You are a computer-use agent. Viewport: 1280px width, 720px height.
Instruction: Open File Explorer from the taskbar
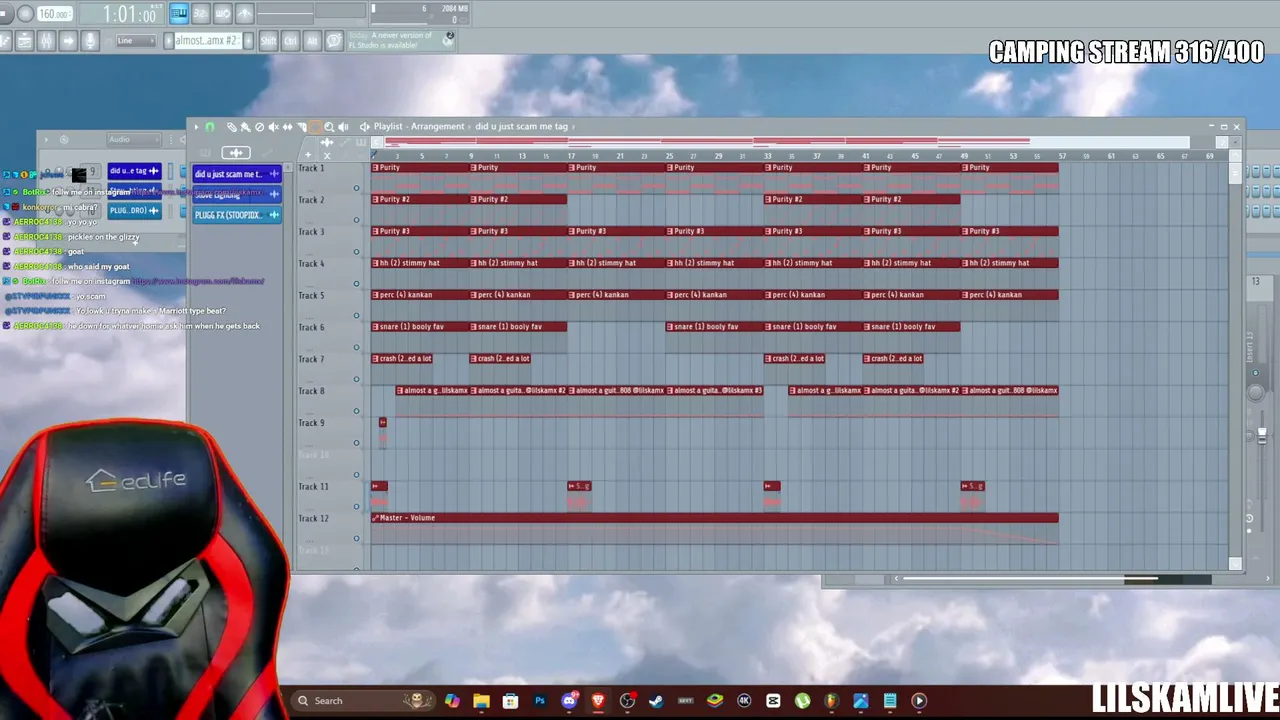(481, 701)
